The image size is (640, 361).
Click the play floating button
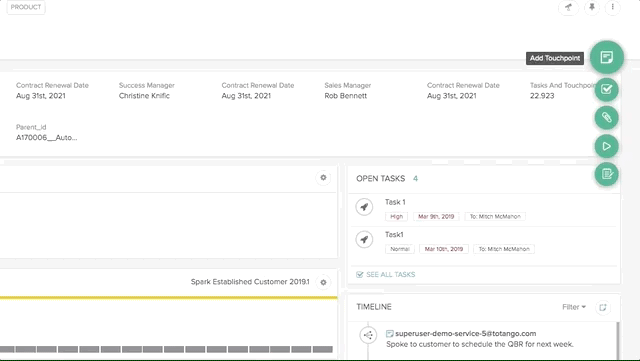click(x=607, y=146)
